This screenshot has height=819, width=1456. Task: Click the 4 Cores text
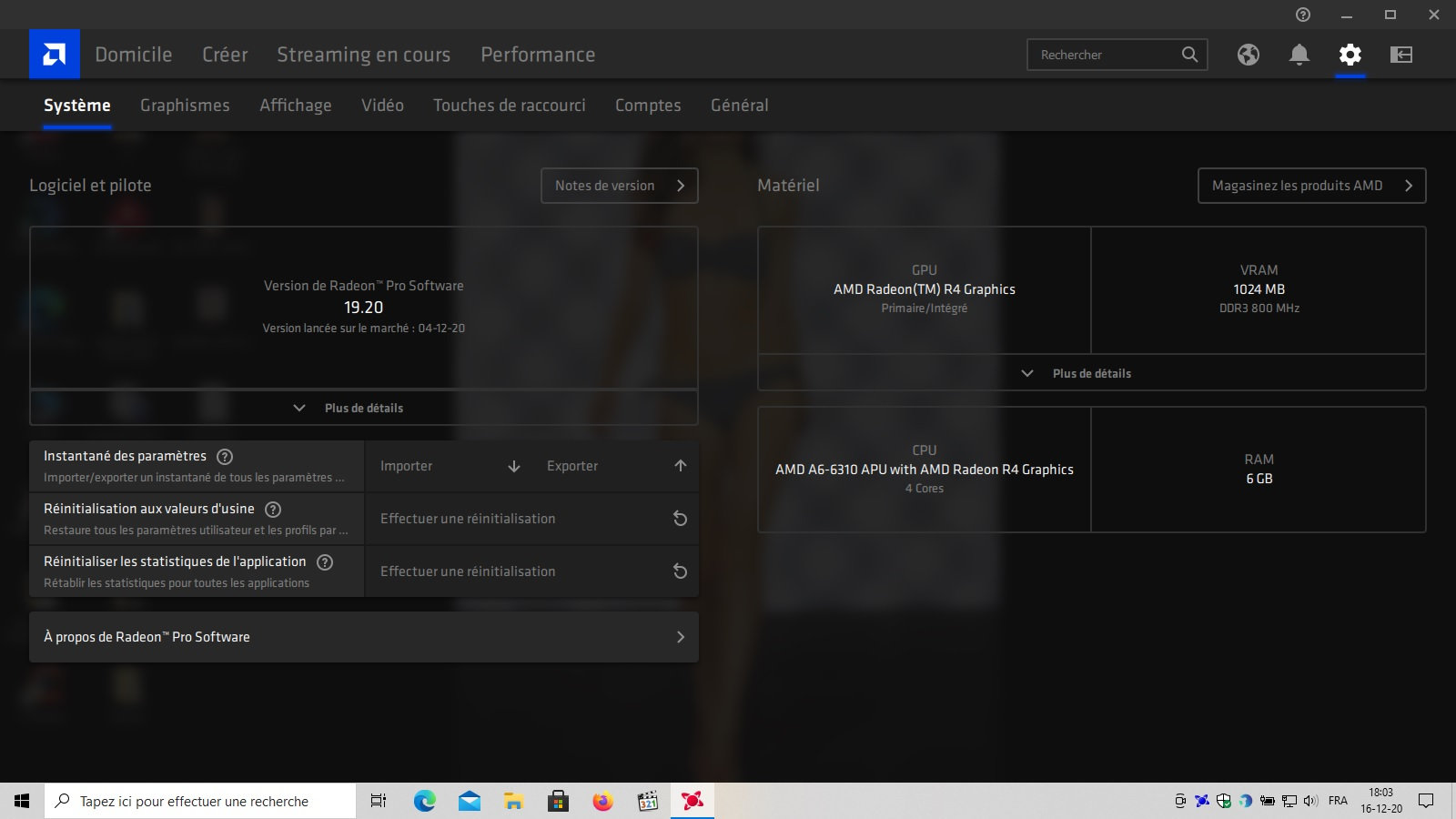(925, 489)
